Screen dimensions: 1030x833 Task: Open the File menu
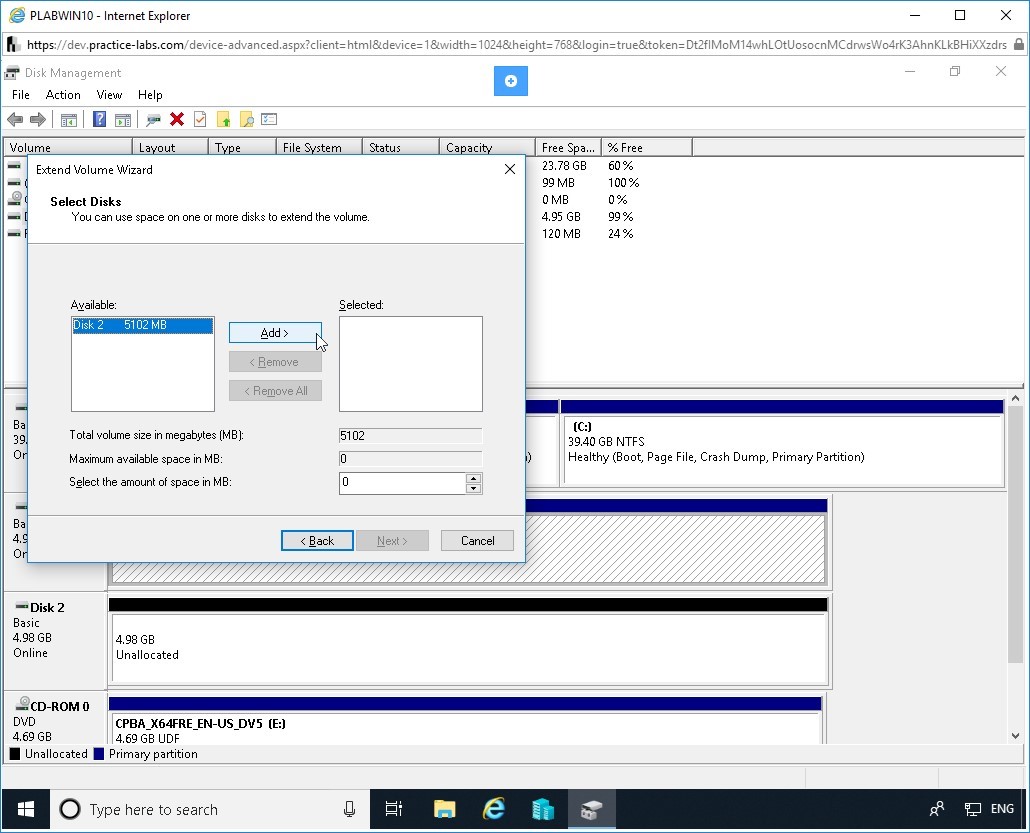(21, 95)
